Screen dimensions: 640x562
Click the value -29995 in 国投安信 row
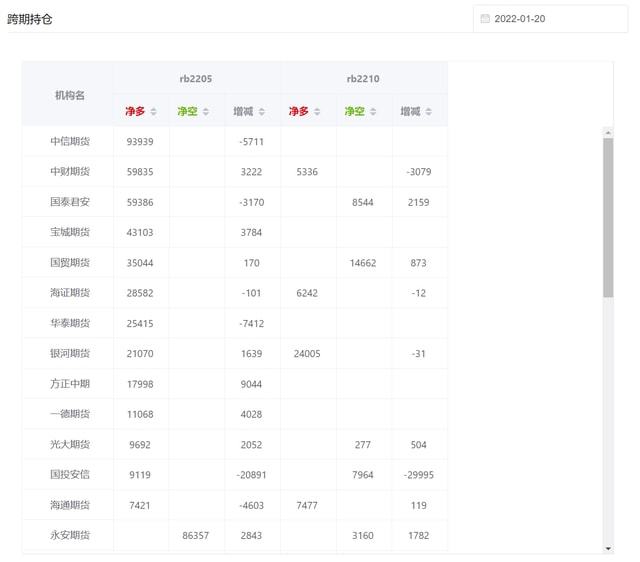[419, 475]
